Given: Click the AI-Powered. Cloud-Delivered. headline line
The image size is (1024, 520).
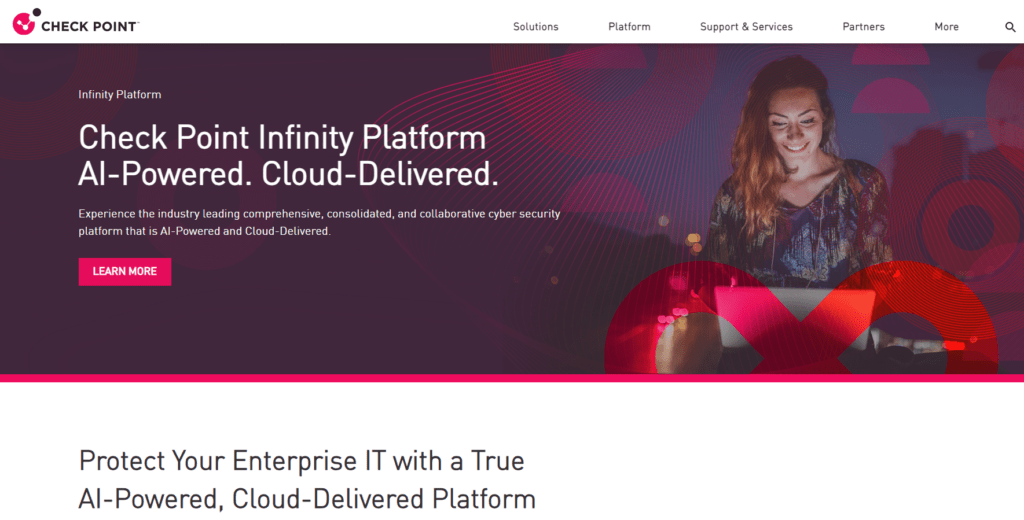Looking at the screenshot, I should click(x=288, y=174).
